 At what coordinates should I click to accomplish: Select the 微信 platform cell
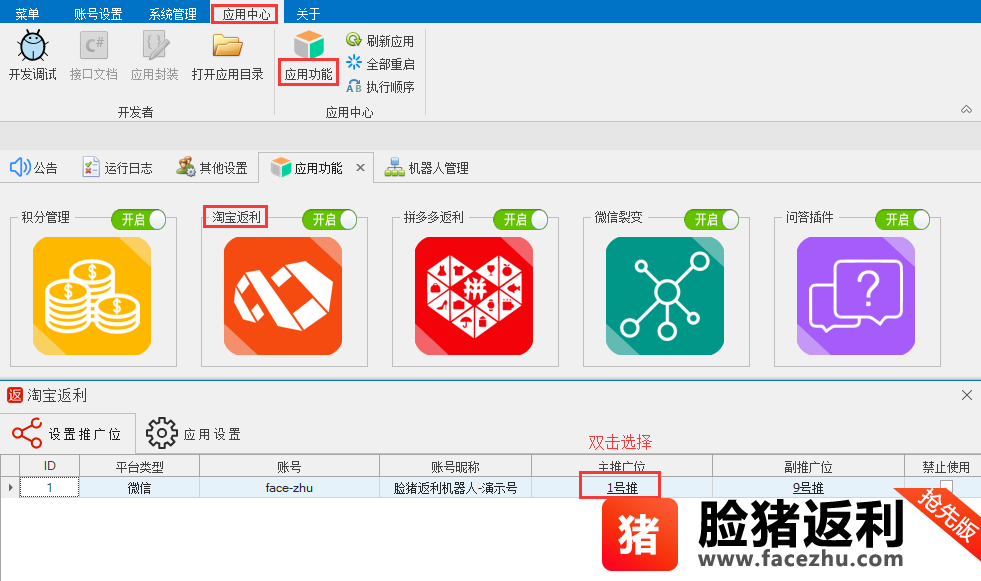tap(140, 488)
